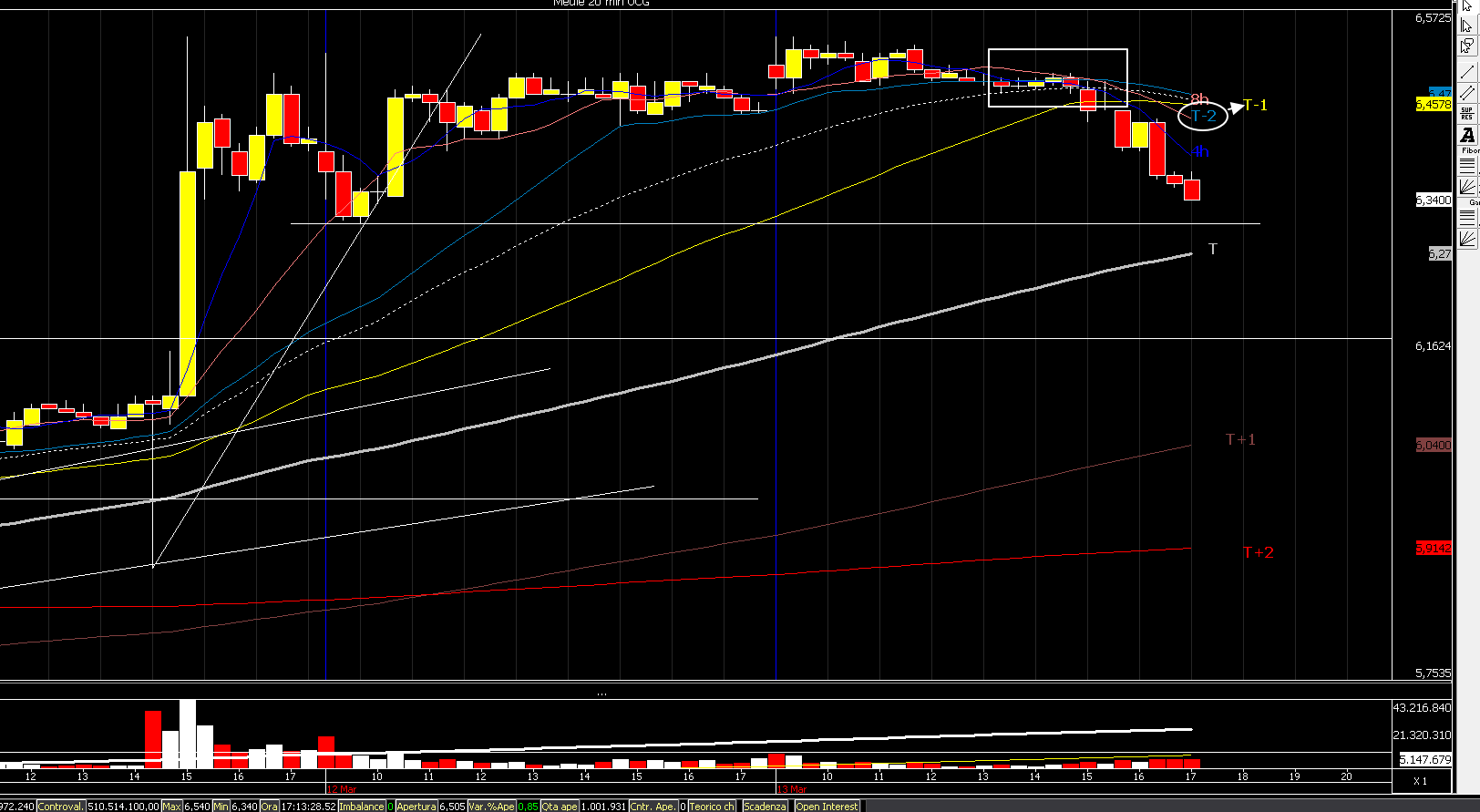
Task: Click the Open Interest status label
Action: [827, 807]
